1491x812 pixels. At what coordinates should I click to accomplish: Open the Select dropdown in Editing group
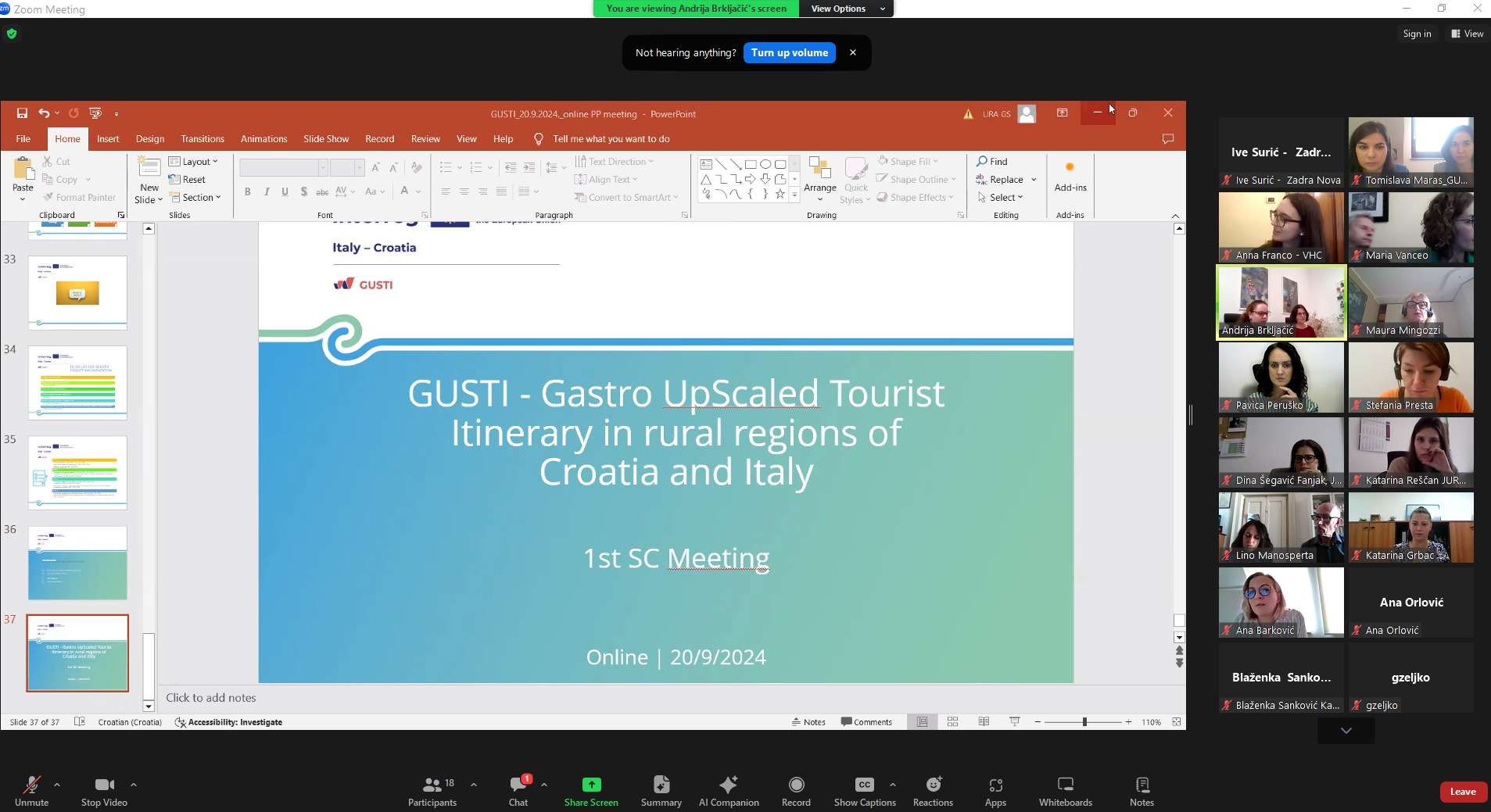(x=1000, y=198)
